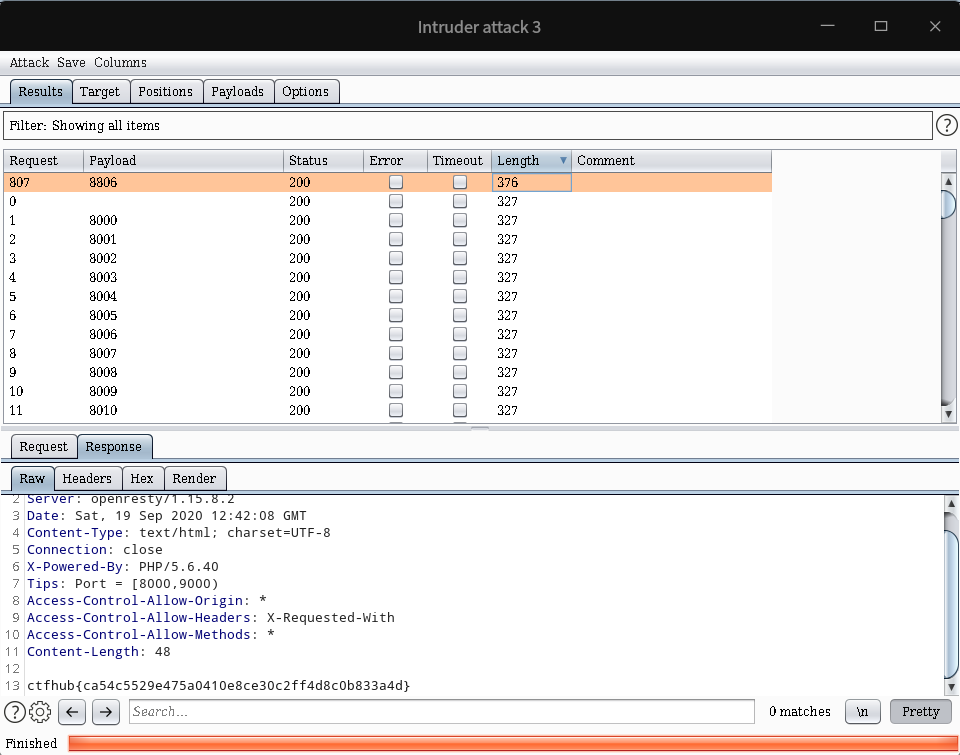Select row with payload 8000
This screenshot has width=960, height=755.
(x=388, y=220)
